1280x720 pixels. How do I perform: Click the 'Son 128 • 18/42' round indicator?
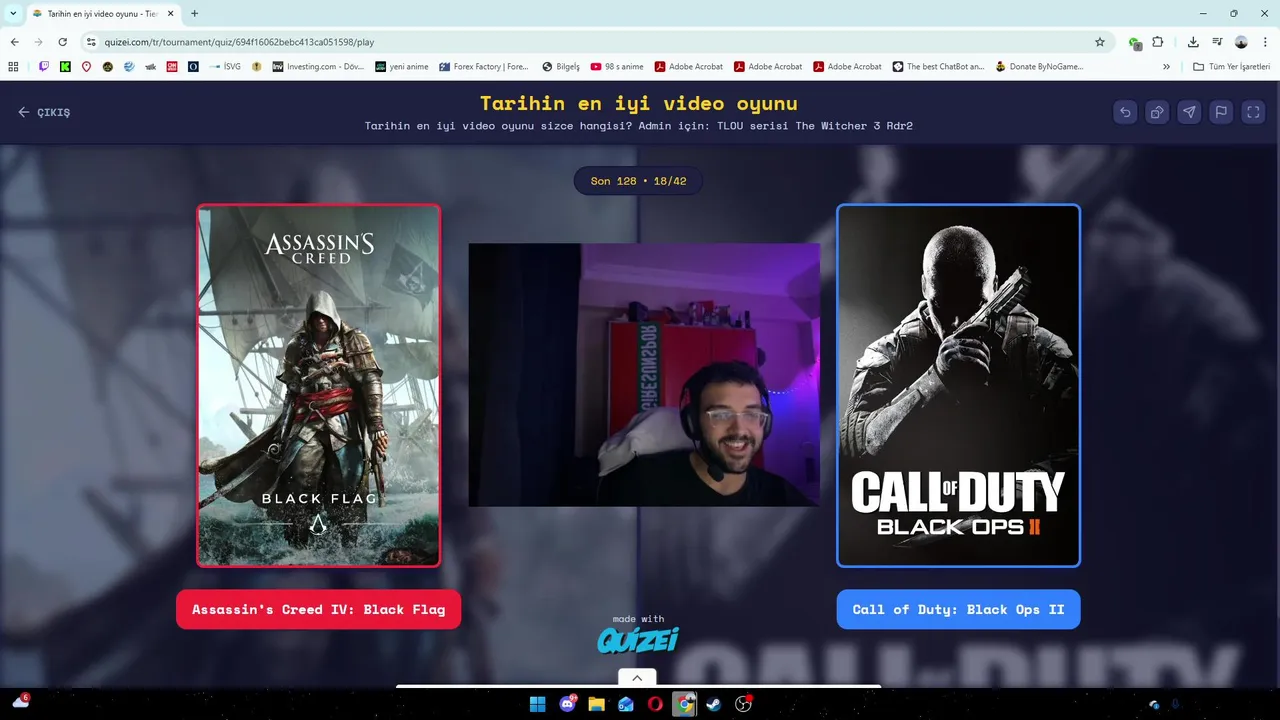638,181
